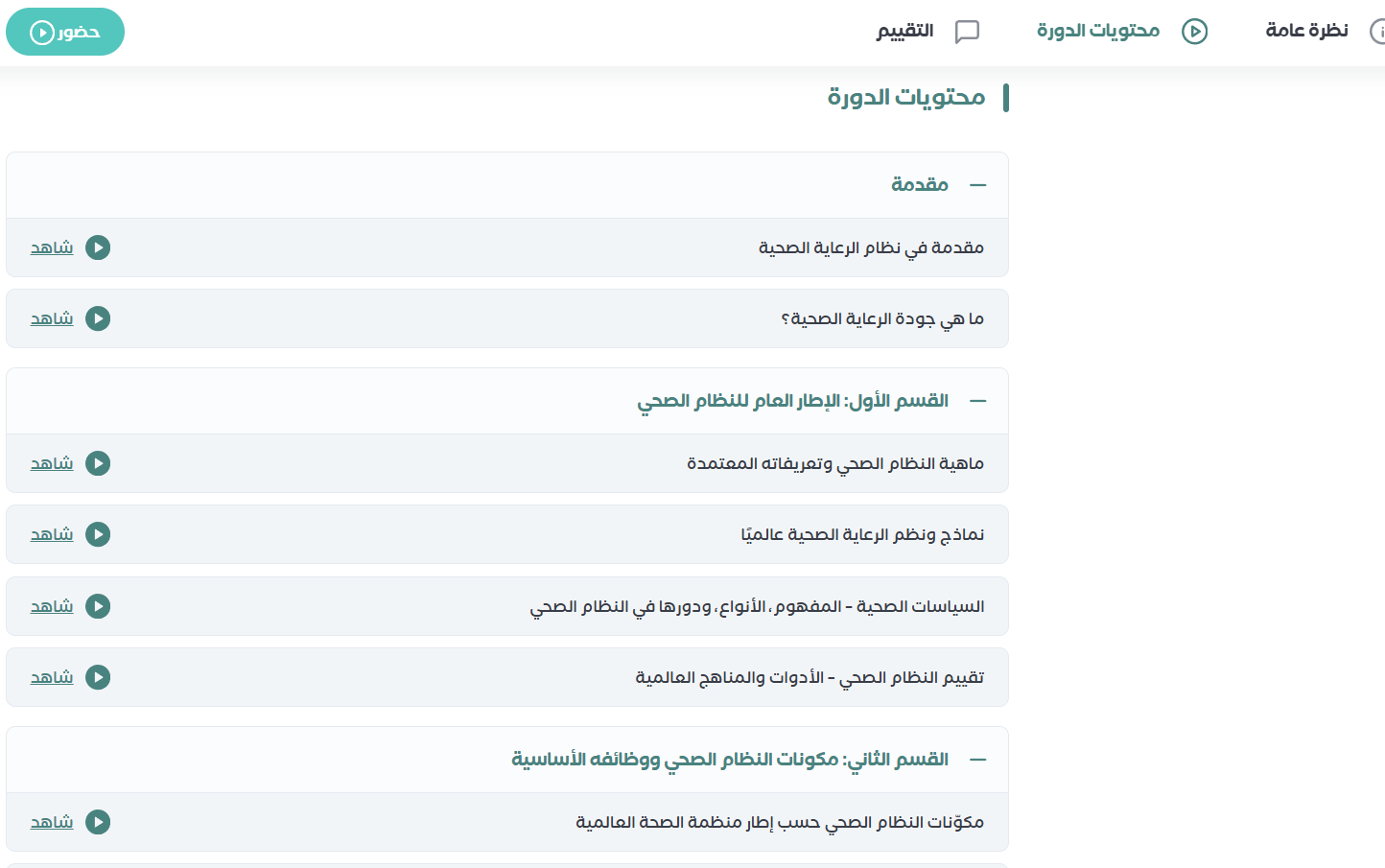The width and height of the screenshot is (1385, 868).
Task: Select the محتويات الدورة tab
Action: click(x=1098, y=31)
